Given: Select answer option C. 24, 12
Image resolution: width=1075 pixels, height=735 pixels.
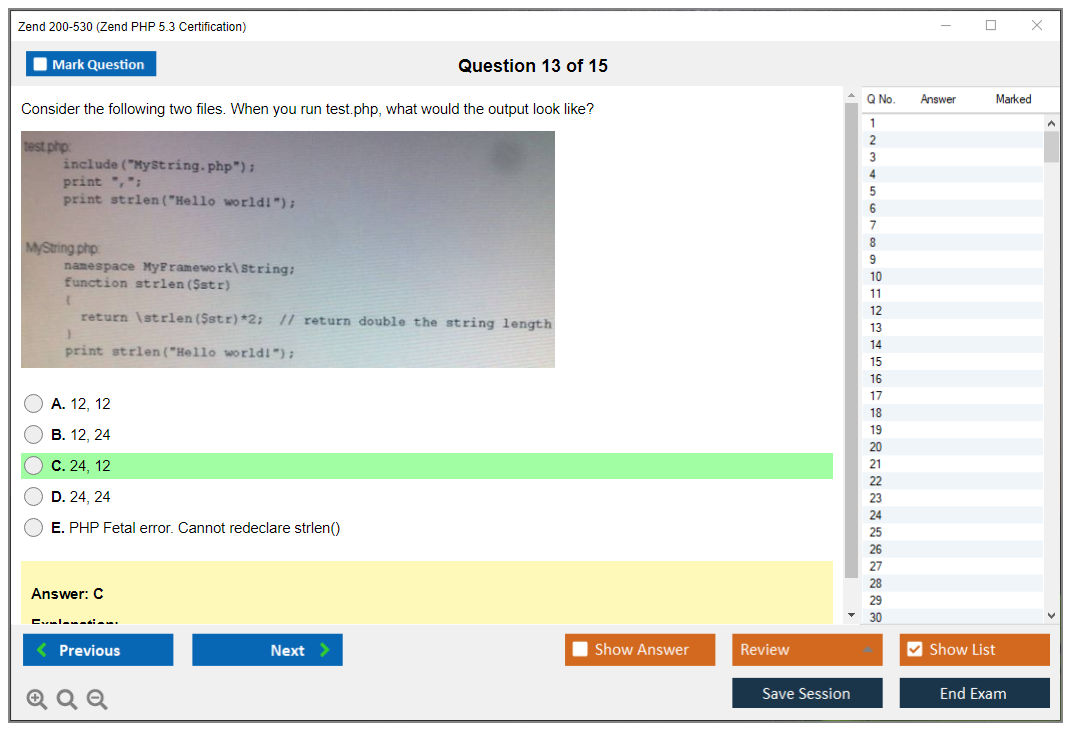Looking at the screenshot, I should point(34,466).
